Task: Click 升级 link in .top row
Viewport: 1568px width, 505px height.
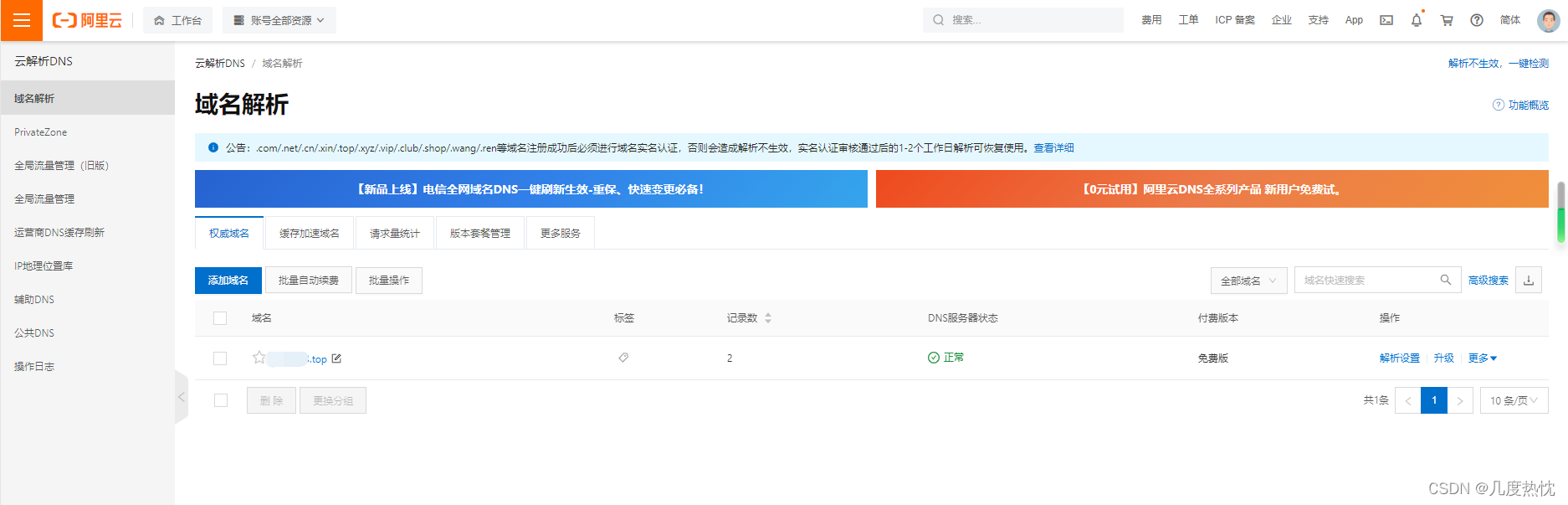Action: pos(1444,358)
